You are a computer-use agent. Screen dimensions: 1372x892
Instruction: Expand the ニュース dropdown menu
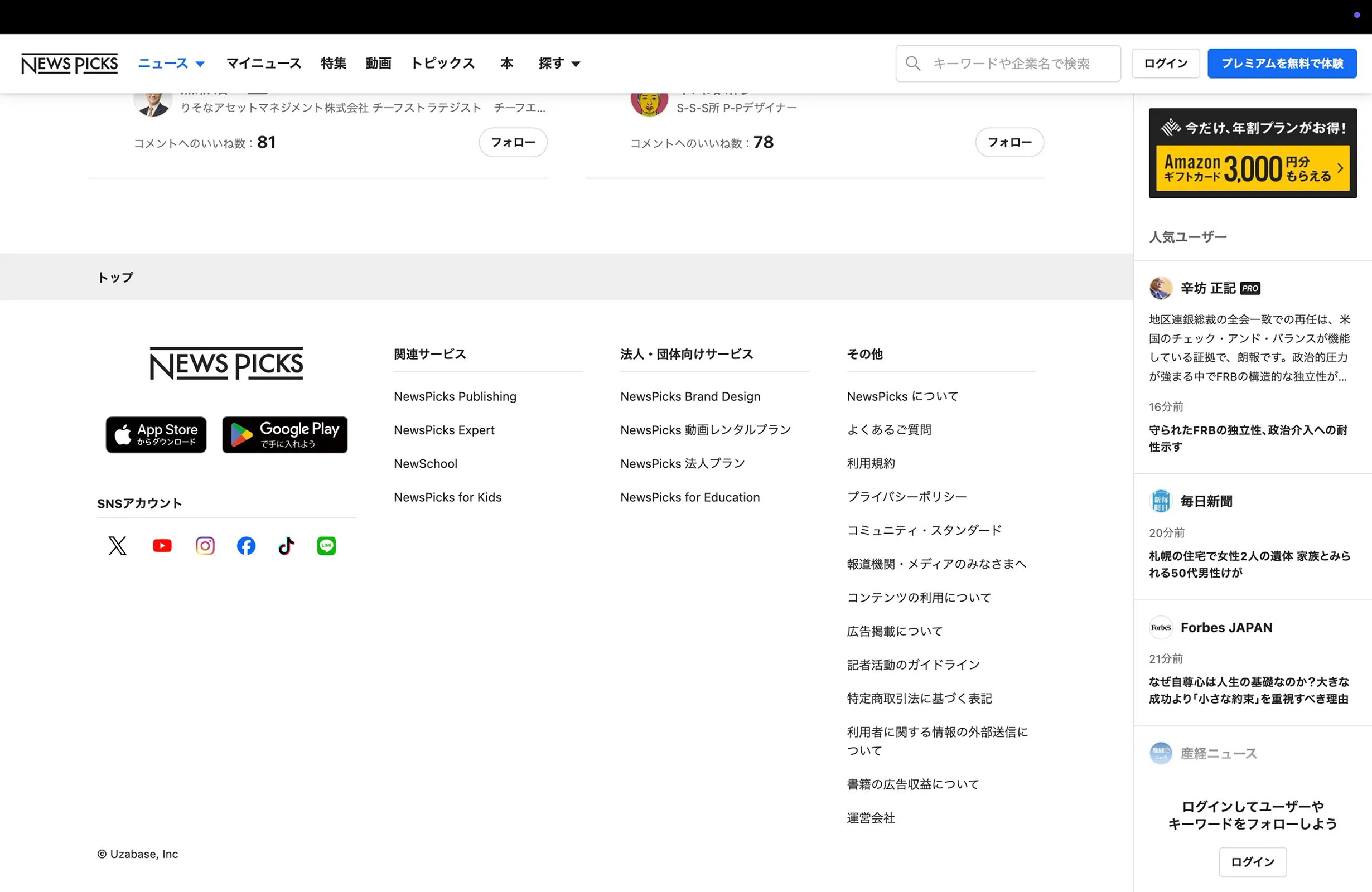point(171,64)
